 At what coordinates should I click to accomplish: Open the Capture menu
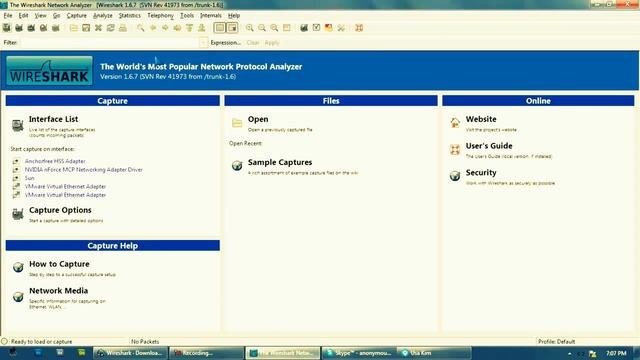point(77,16)
